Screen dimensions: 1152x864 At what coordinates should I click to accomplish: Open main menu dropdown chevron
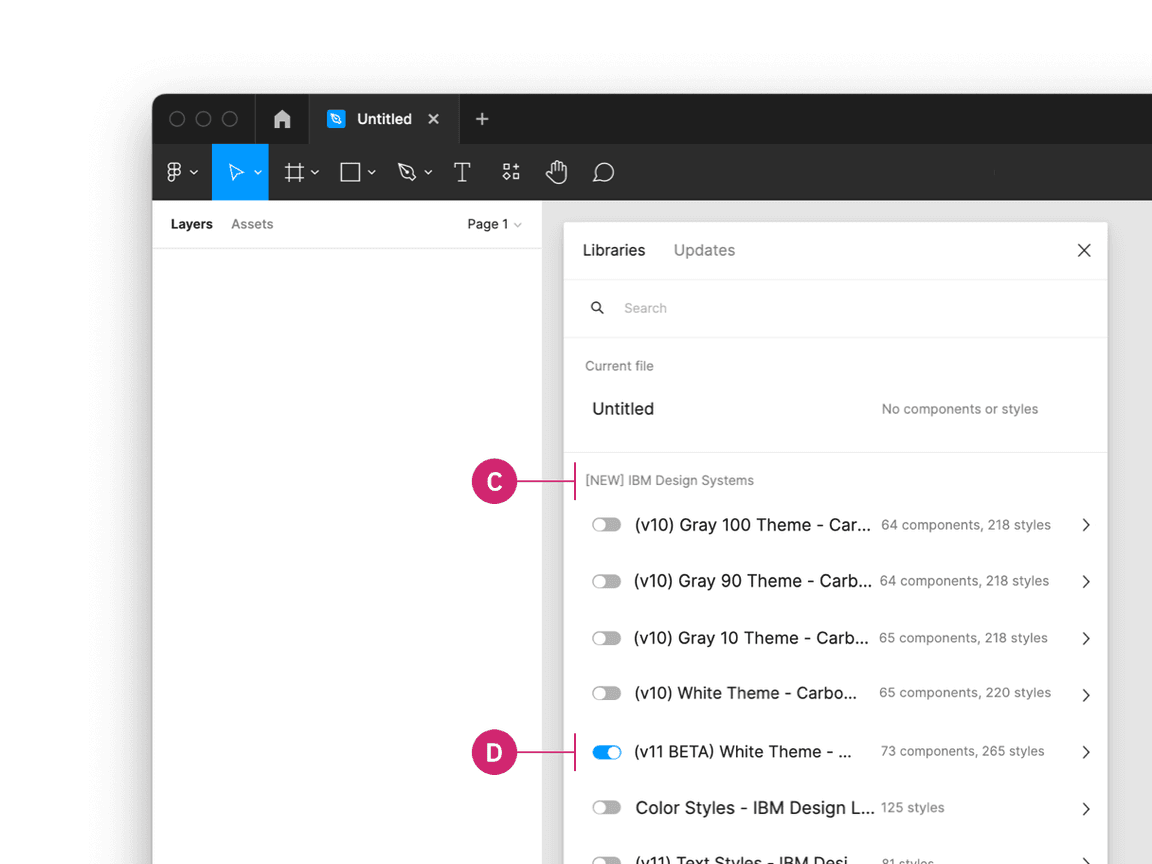coord(194,173)
